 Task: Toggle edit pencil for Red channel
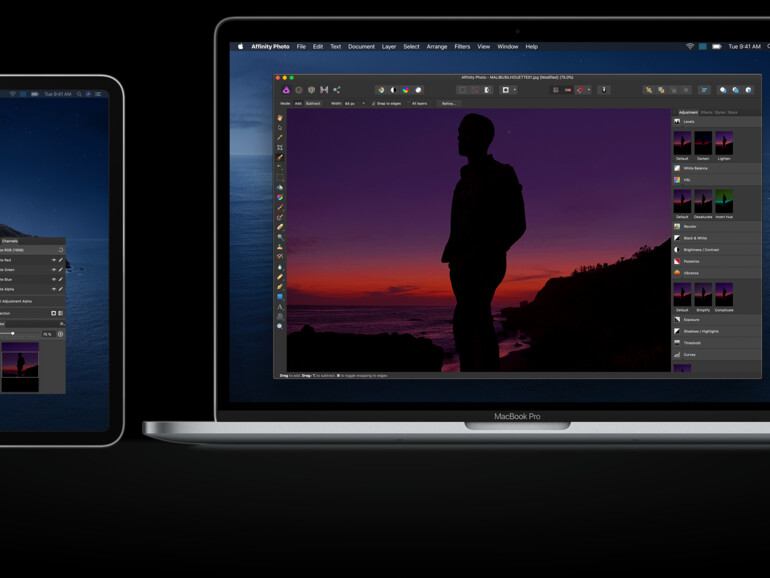coord(61,260)
